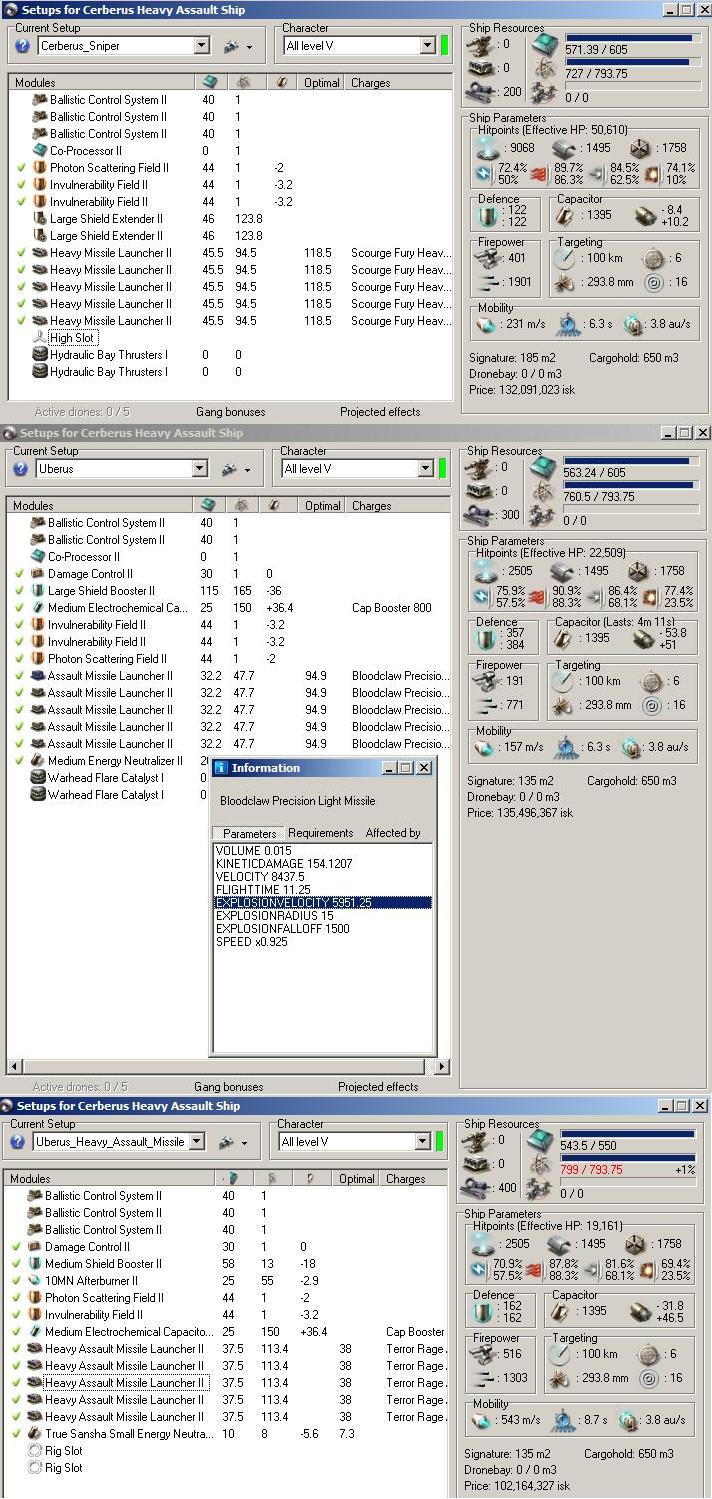
Task: Toggle Medium Energy Neutralizer II checkmark
Action: (20, 761)
